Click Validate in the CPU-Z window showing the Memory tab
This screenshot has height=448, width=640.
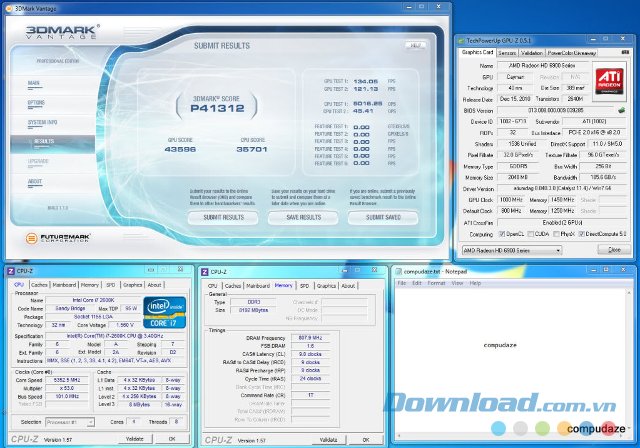coord(329,440)
